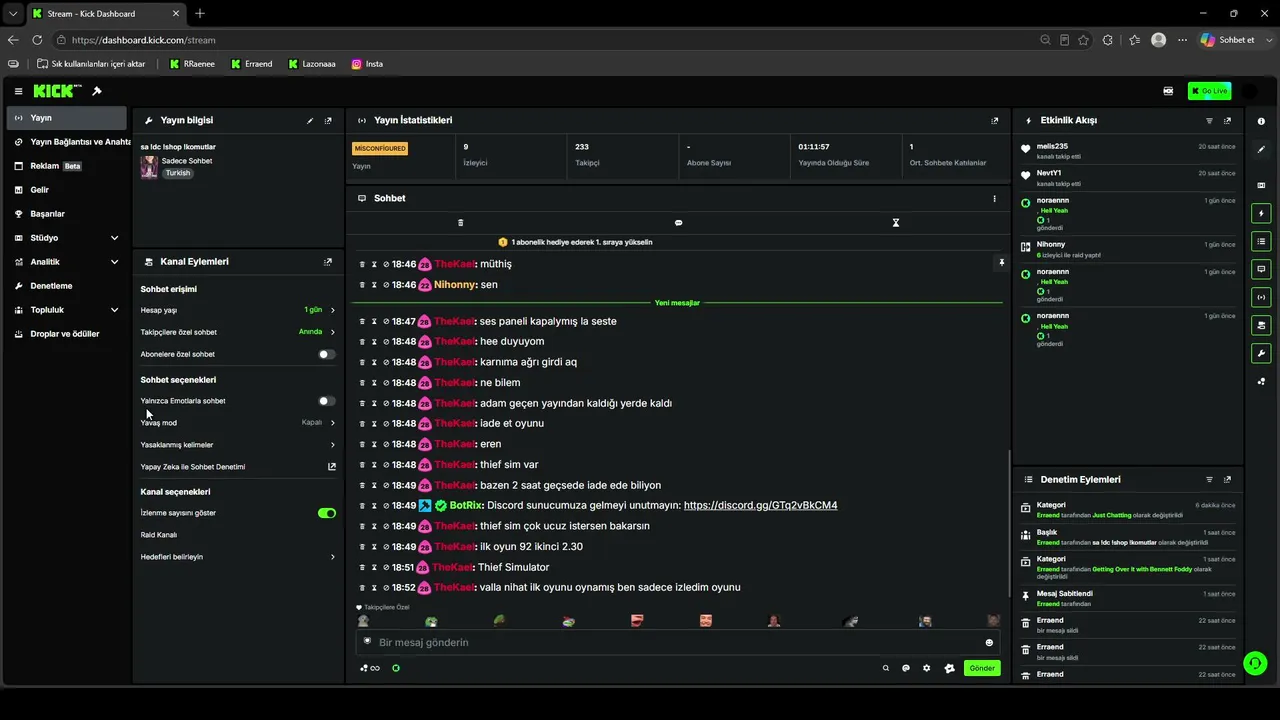The image size is (1280, 720).
Task: Toggle the lightning activity widget in right sidebar
Action: [x=1261, y=213]
